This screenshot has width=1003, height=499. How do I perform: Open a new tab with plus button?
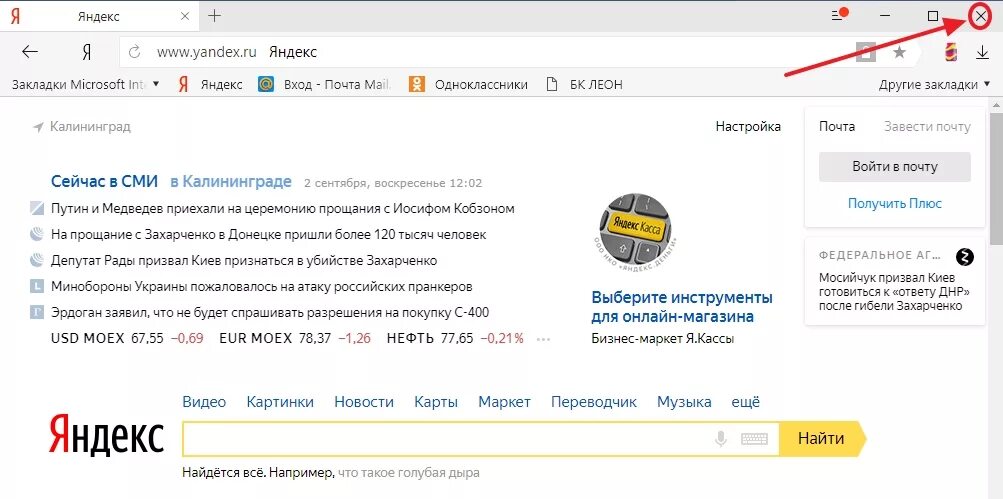pos(215,16)
